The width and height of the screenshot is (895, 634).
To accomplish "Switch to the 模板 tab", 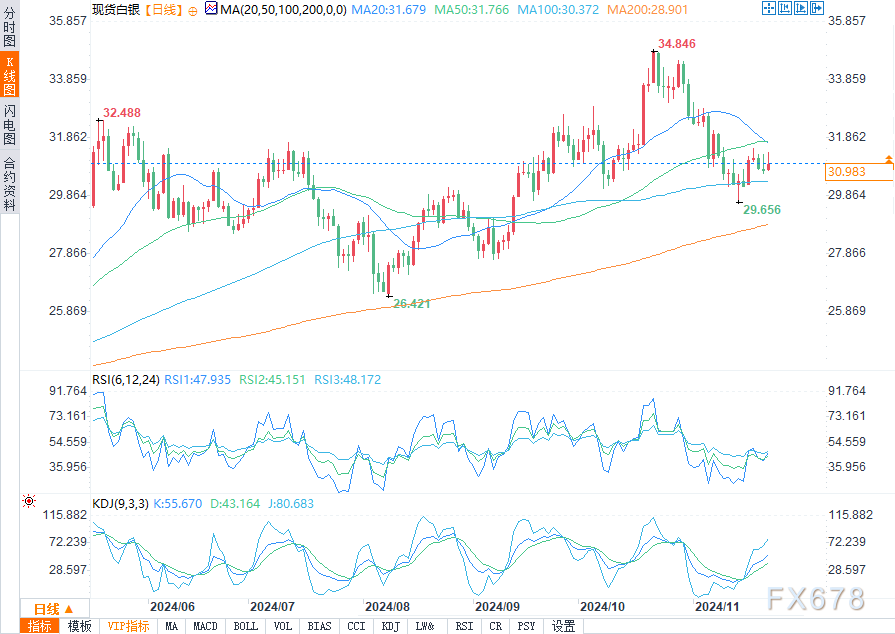I will [79, 626].
